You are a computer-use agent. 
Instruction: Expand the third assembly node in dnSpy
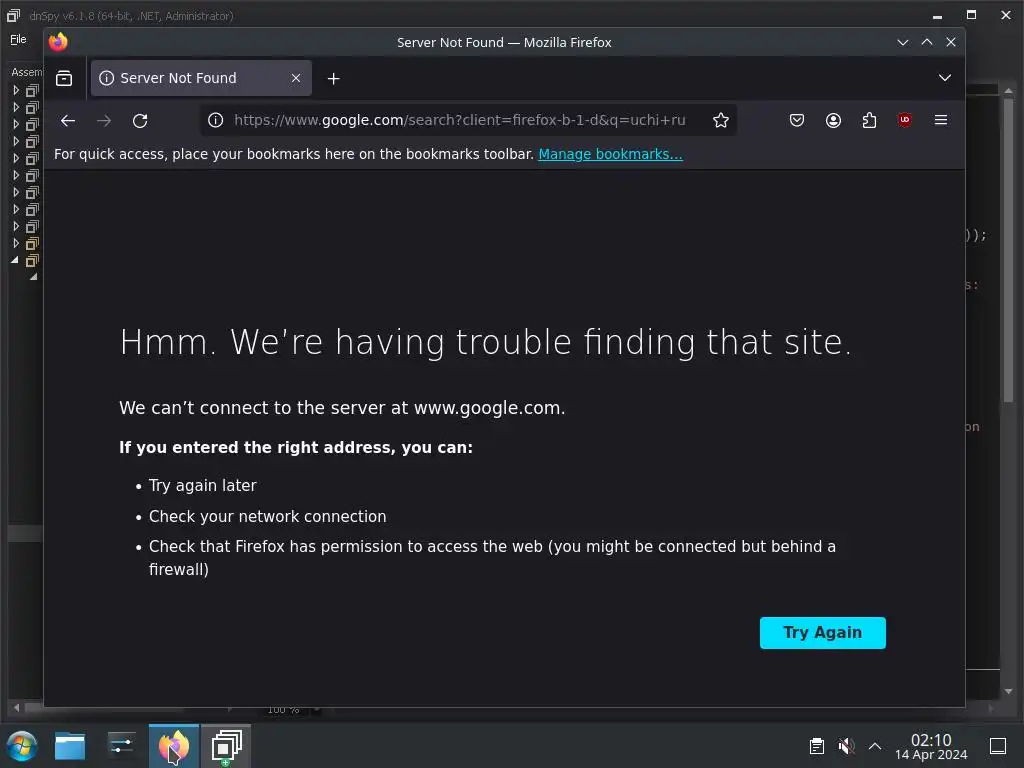pos(16,124)
